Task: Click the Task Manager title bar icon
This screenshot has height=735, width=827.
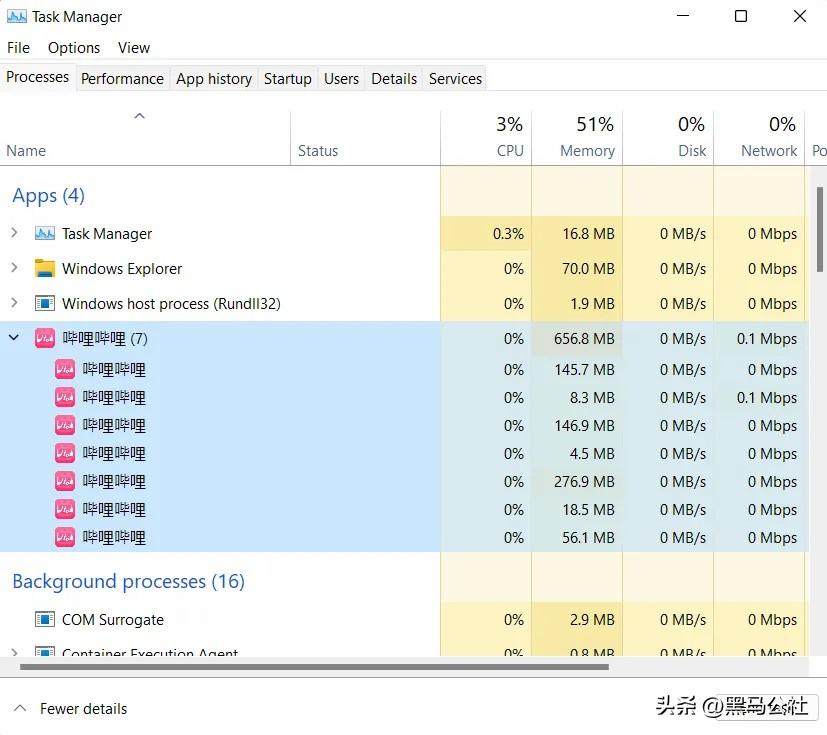Action: pos(16,16)
